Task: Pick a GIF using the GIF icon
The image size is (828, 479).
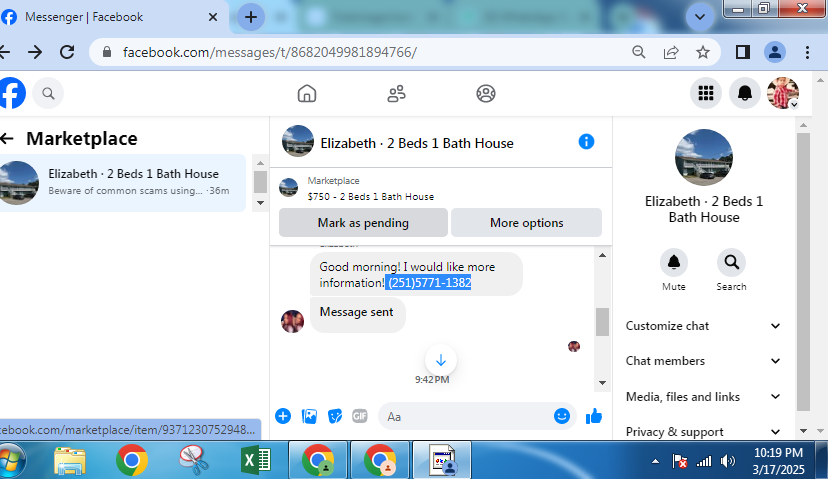Action: 360,416
